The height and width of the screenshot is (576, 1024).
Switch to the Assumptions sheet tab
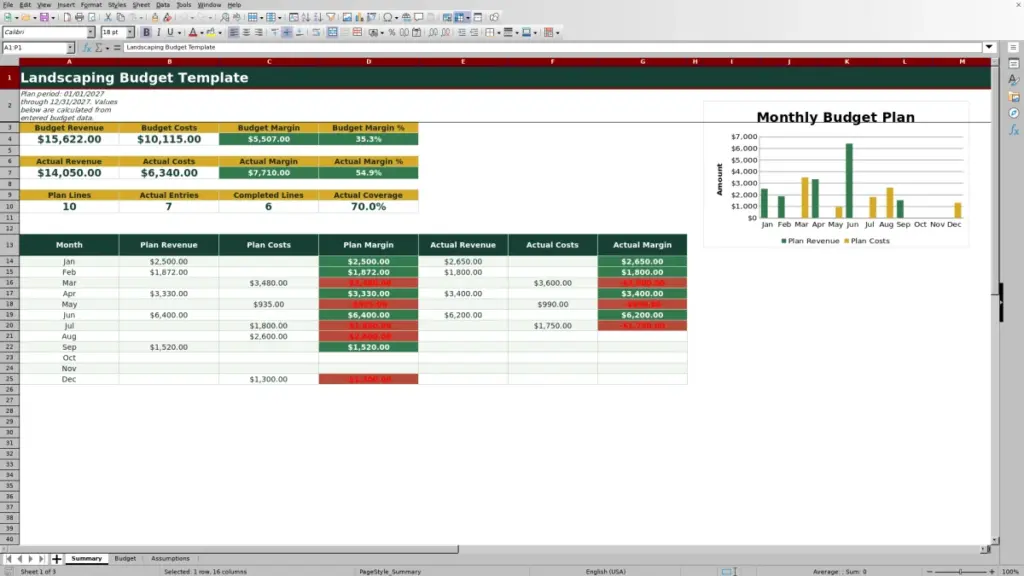click(170, 558)
